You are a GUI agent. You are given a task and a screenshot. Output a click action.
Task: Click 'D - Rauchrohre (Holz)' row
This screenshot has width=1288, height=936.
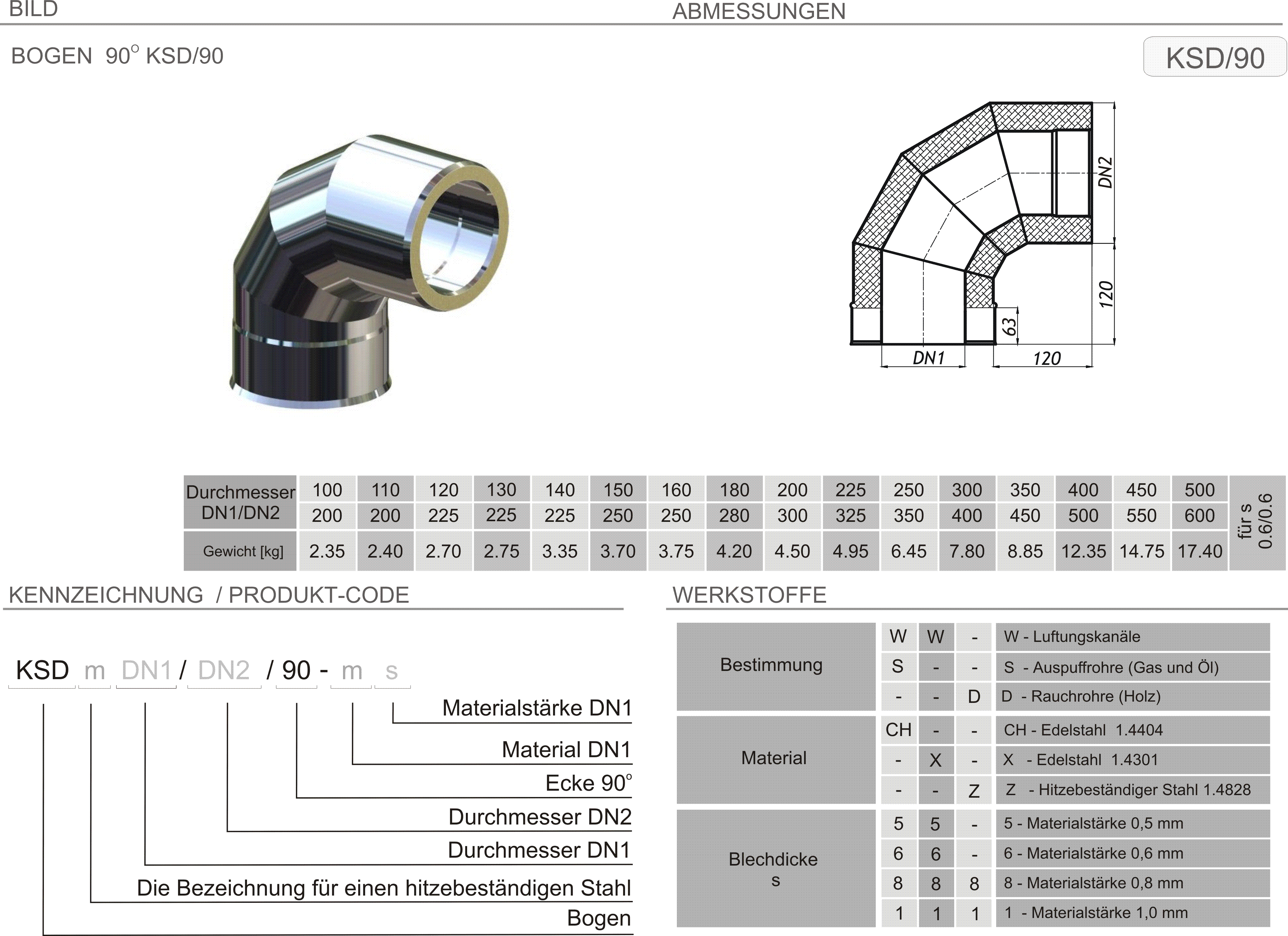(1132, 696)
